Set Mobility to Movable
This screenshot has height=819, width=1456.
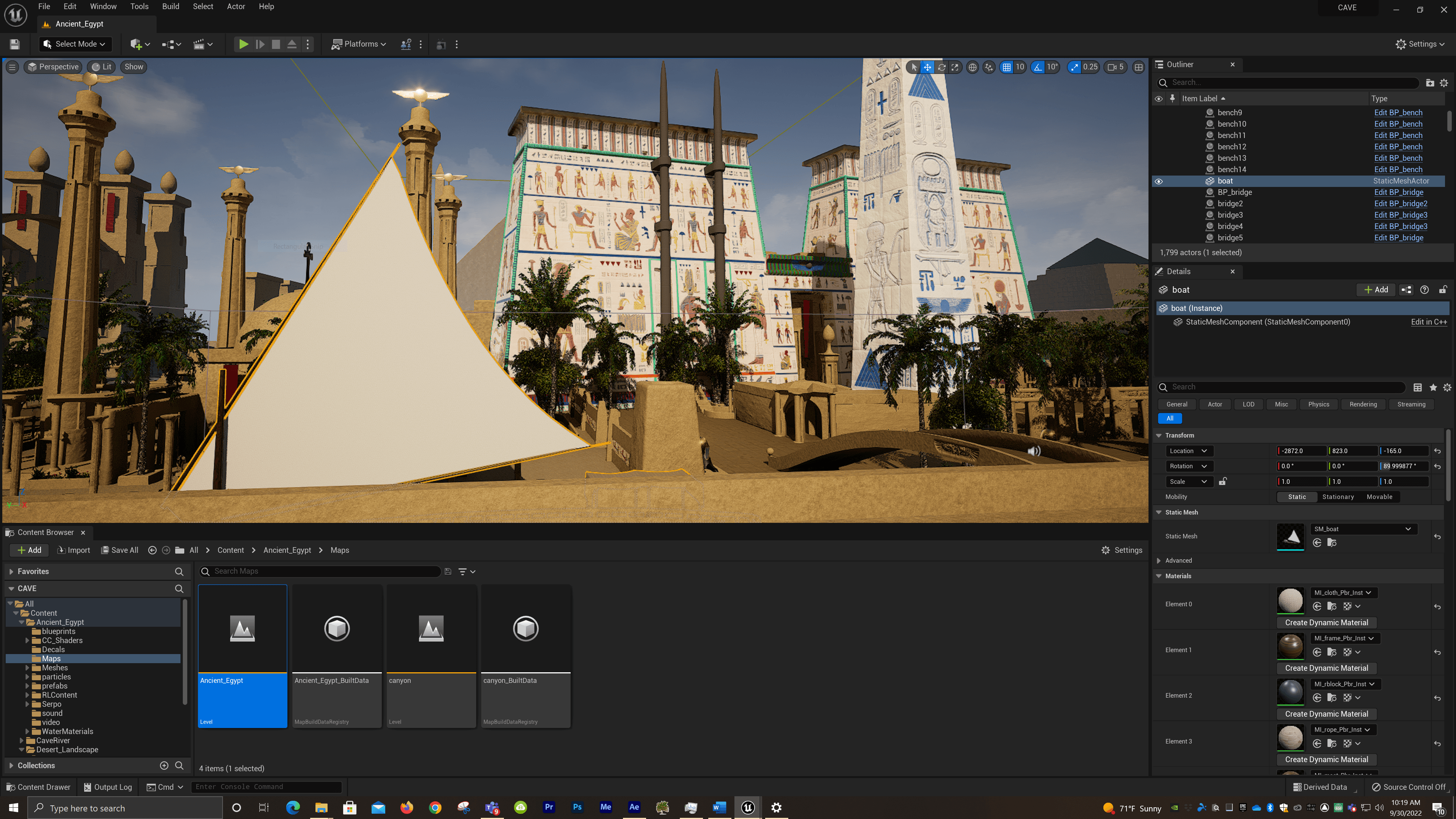coord(1379,497)
